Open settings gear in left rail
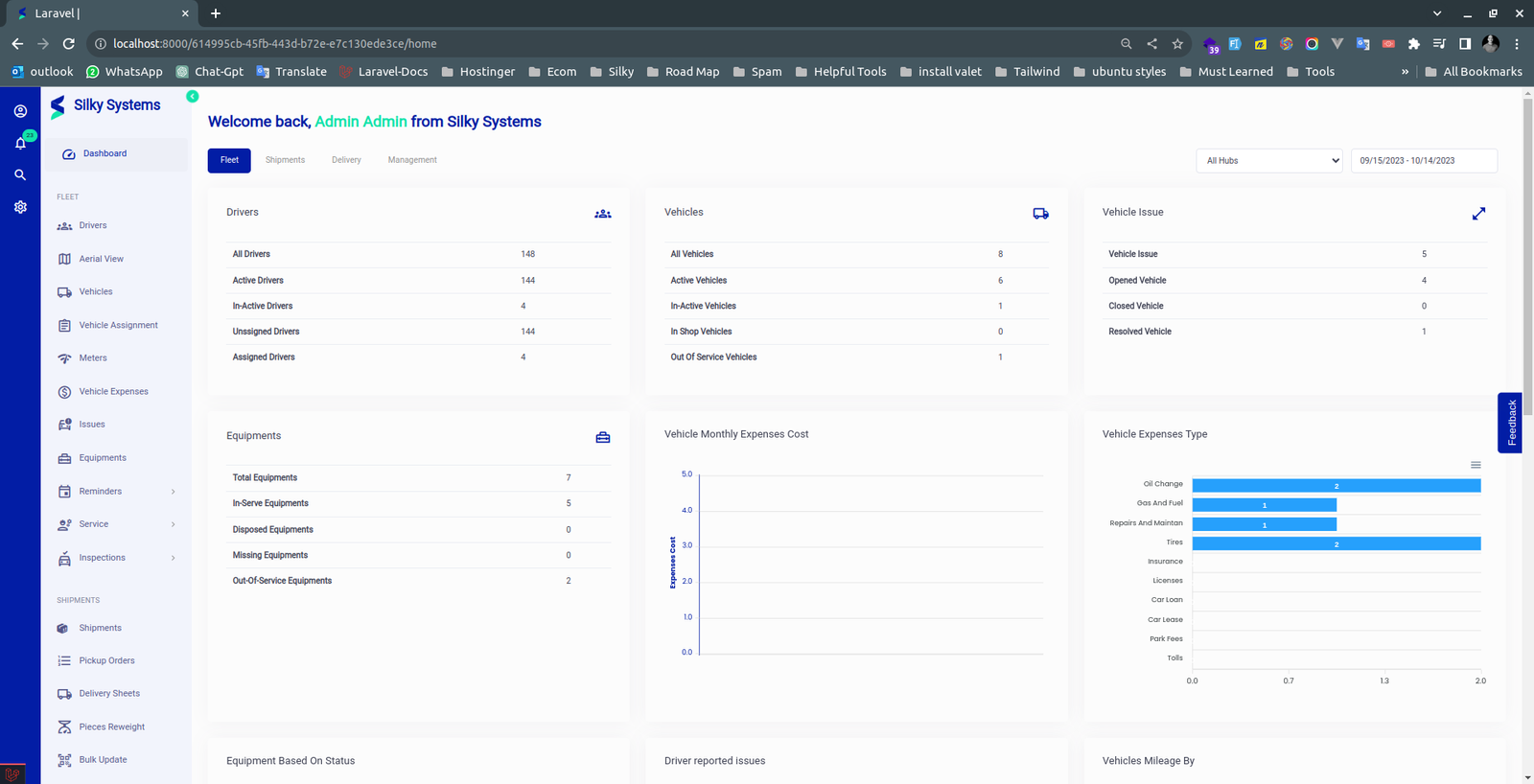Screen dimensions: 1534x784 coord(20,207)
